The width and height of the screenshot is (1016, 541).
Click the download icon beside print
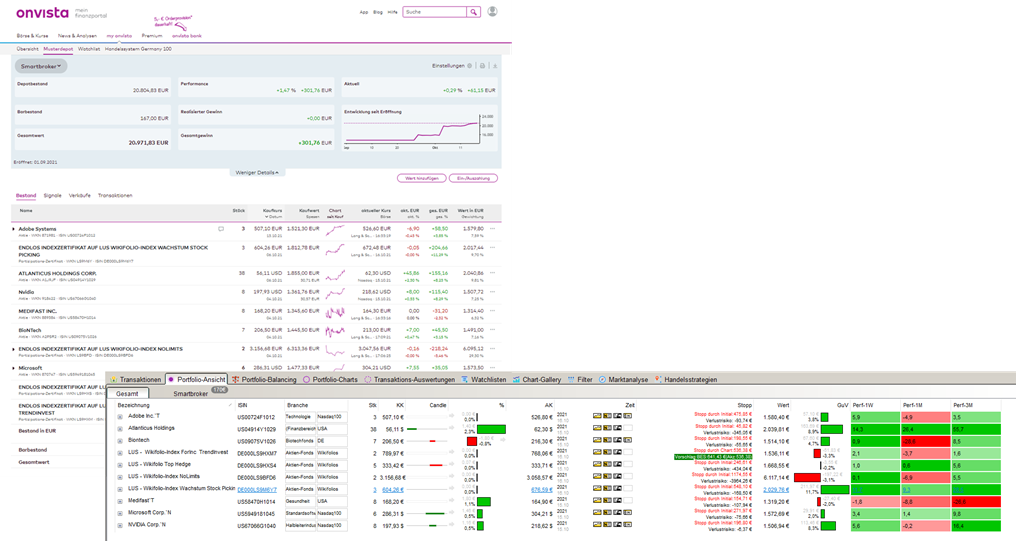tap(494, 65)
